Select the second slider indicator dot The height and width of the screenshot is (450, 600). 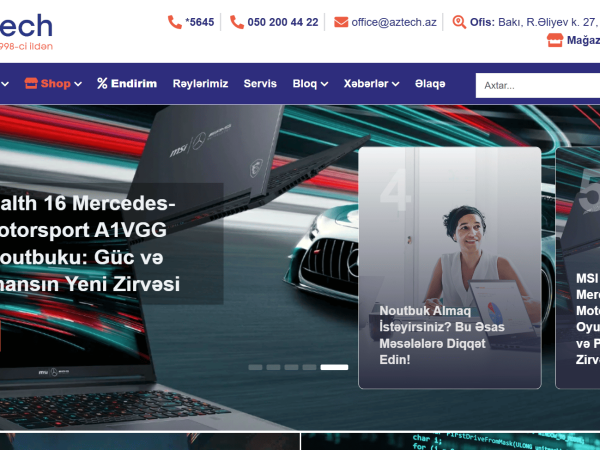(273, 367)
